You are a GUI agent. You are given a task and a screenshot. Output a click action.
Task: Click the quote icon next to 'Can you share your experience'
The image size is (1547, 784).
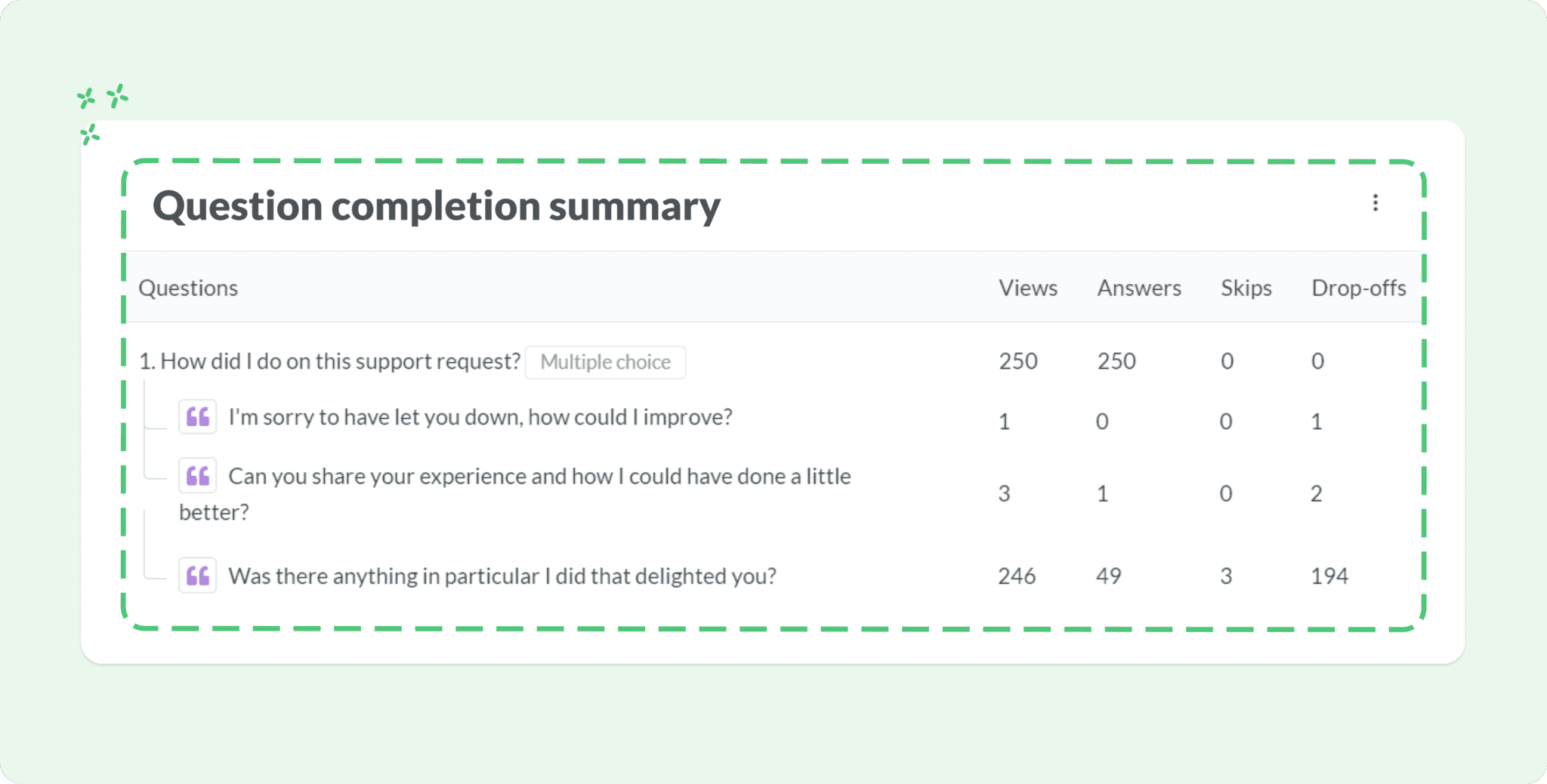197,476
